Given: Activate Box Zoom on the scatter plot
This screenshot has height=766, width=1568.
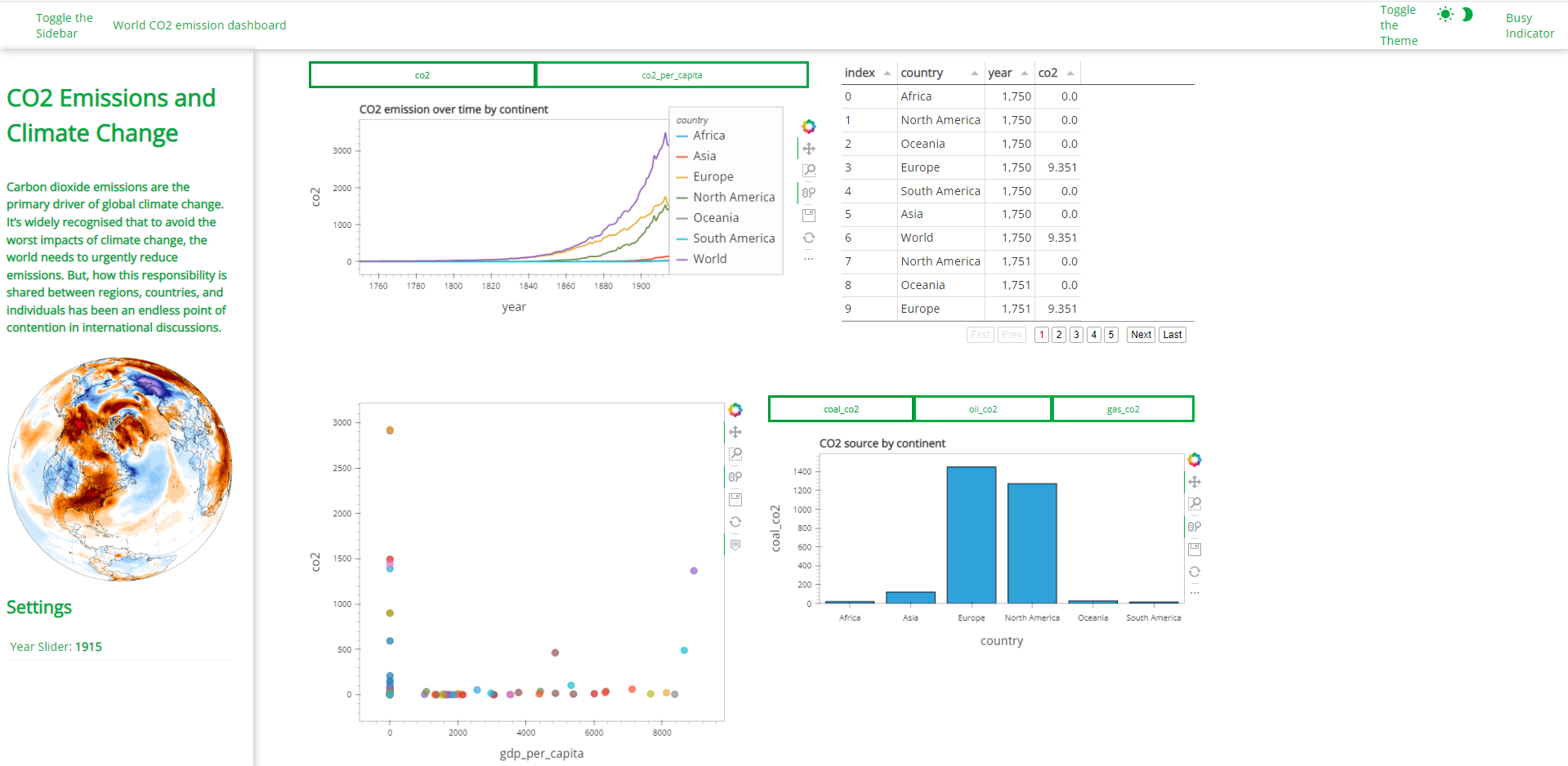Looking at the screenshot, I should coord(735,454).
